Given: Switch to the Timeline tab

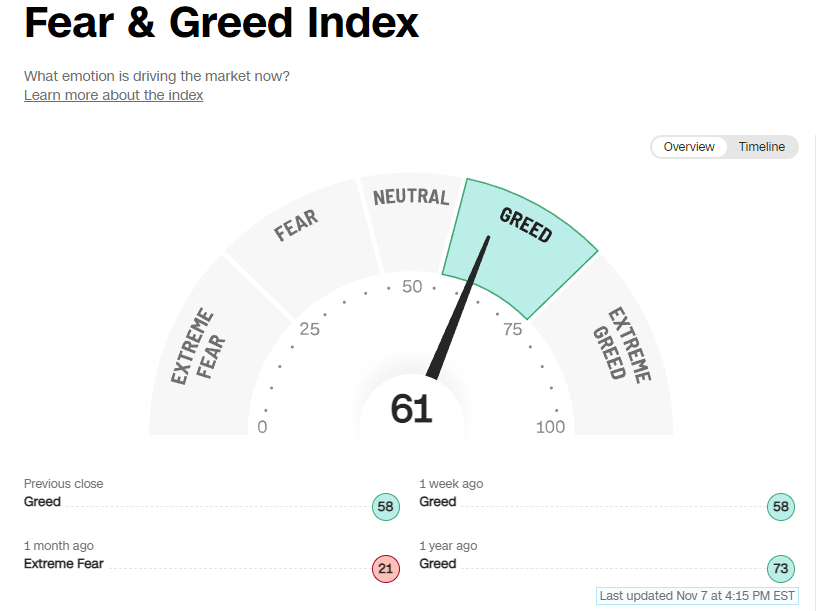Looking at the screenshot, I should pyautogui.click(x=761, y=147).
